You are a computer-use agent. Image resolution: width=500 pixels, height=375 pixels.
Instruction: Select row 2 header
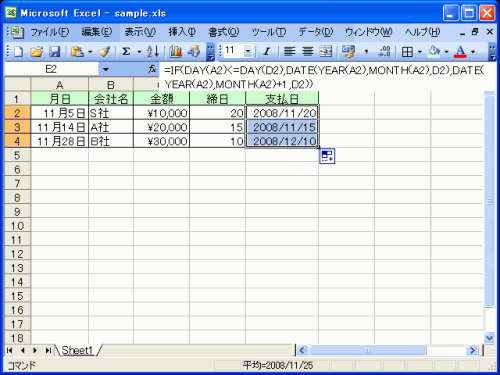tap(17, 113)
